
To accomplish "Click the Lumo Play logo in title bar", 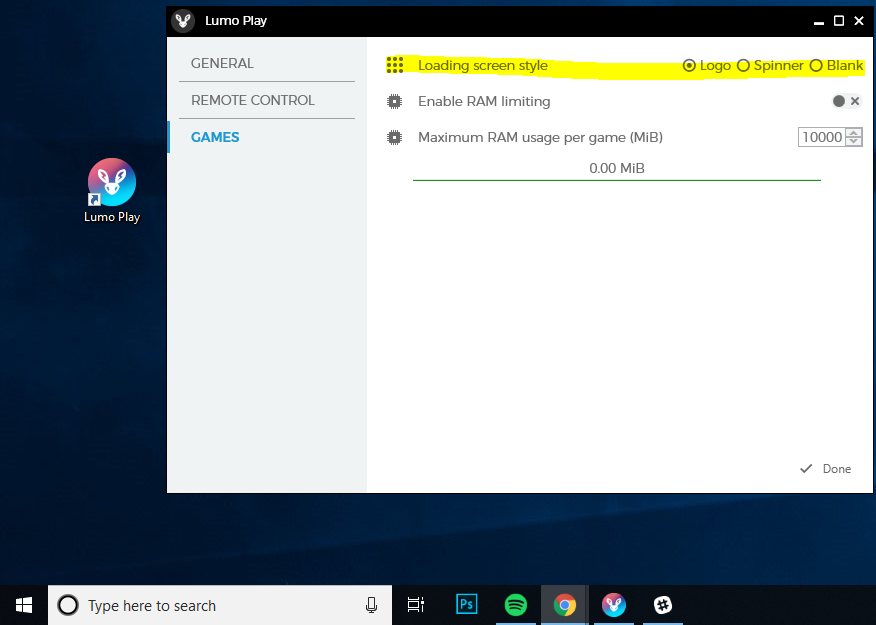I will click(x=183, y=21).
